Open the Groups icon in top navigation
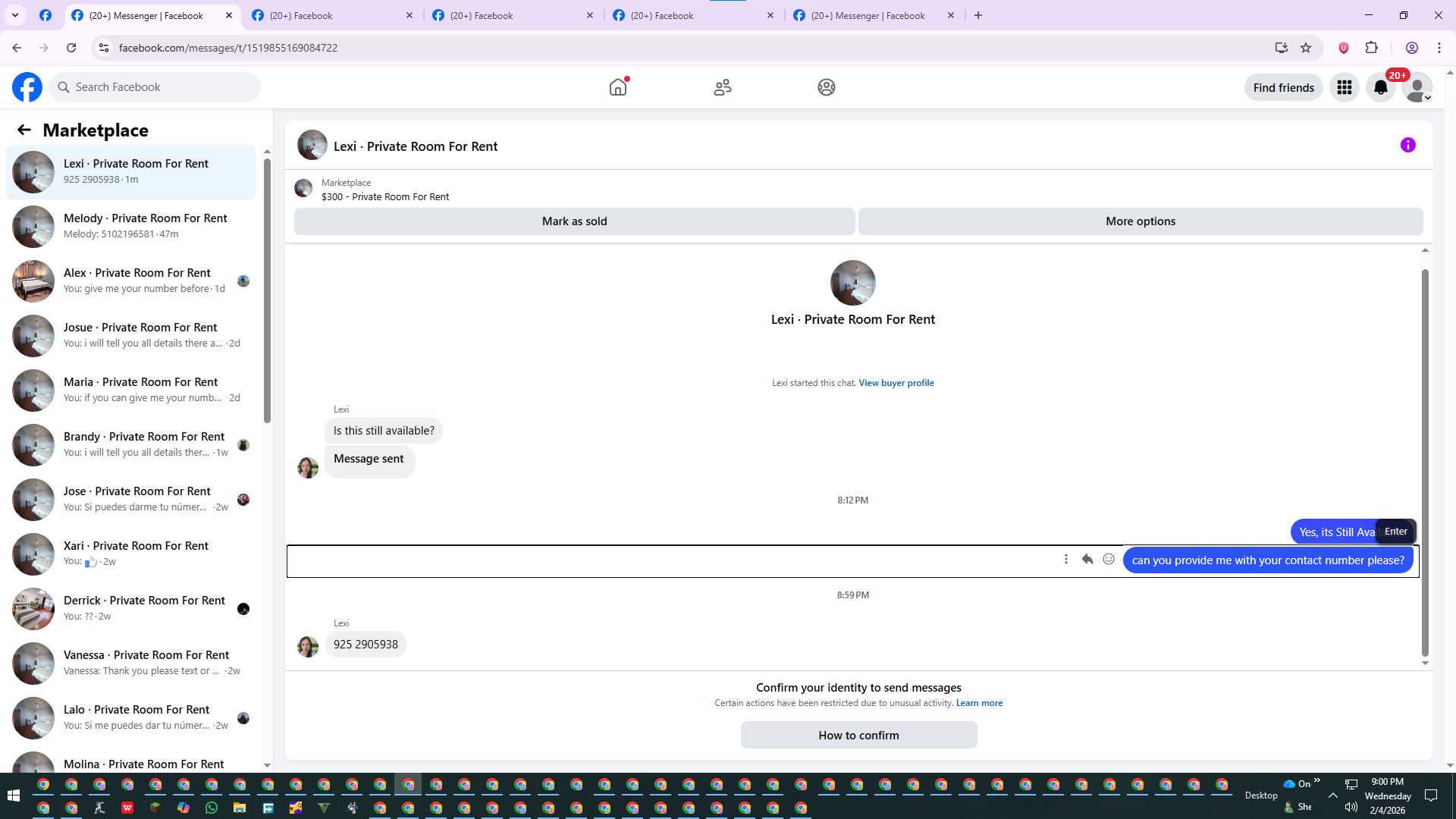 pos(826,87)
